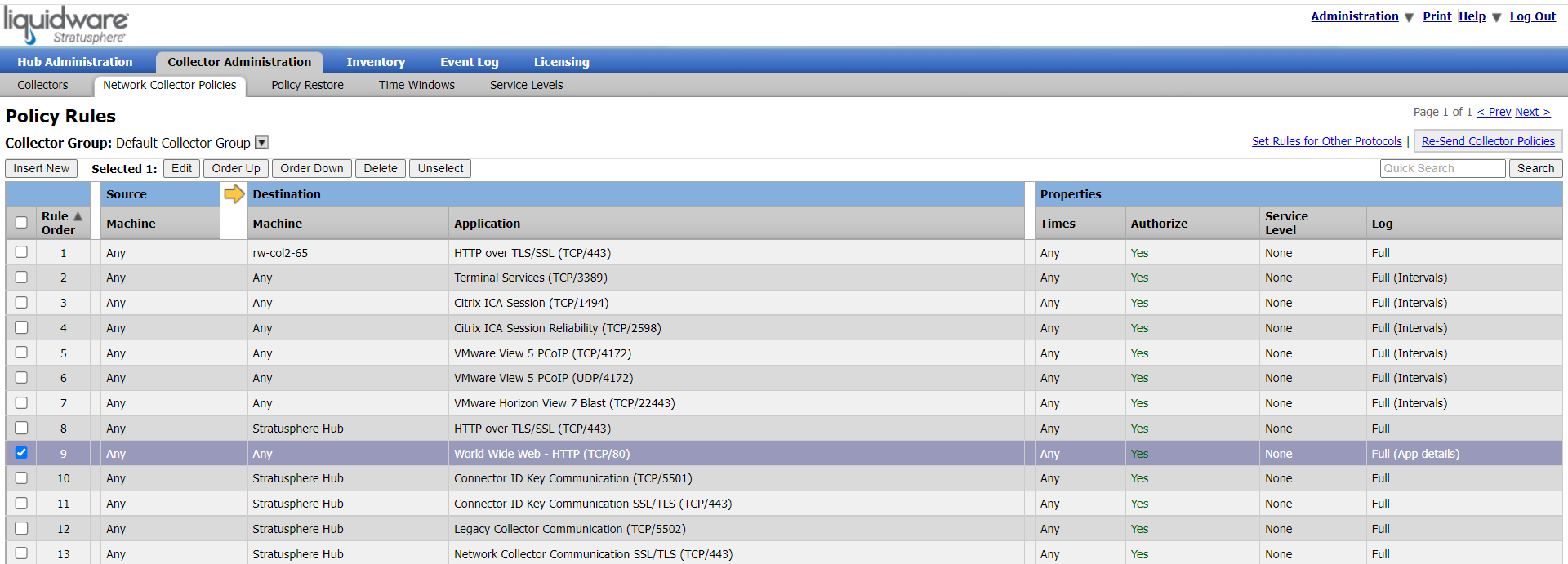This screenshot has width=1568, height=564.
Task: Click the Liquidware Stratusphere logo
Action: (x=65, y=24)
